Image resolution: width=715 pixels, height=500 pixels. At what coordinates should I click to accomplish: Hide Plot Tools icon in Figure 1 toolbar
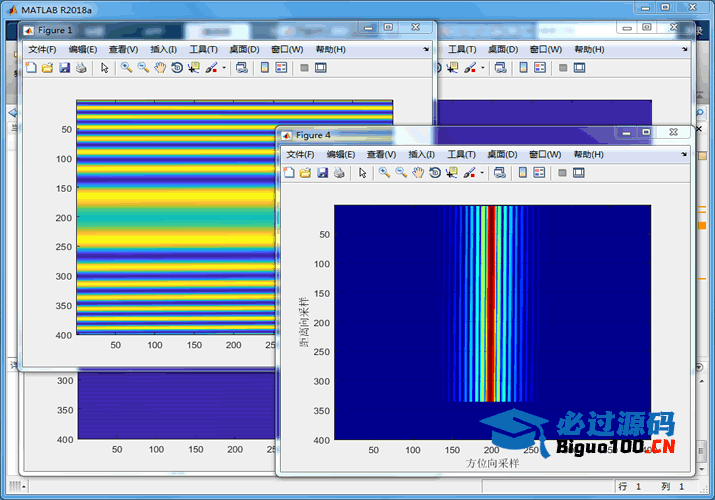click(304, 68)
